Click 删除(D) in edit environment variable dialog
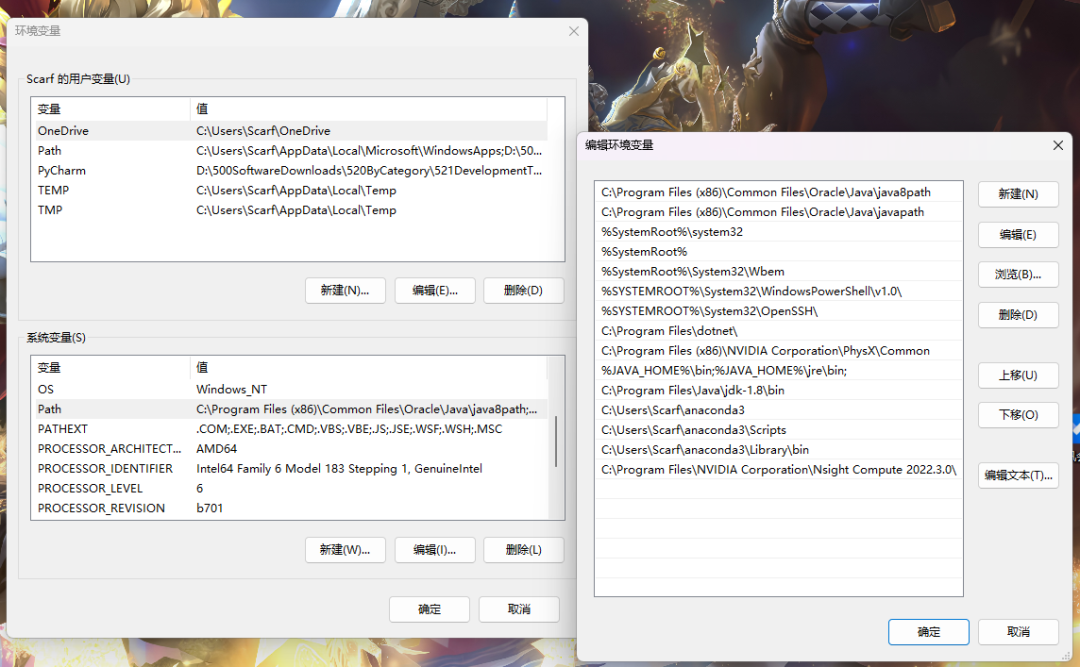Image resolution: width=1080 pixels, height=667 pixels. click(x=1017, y=315)
